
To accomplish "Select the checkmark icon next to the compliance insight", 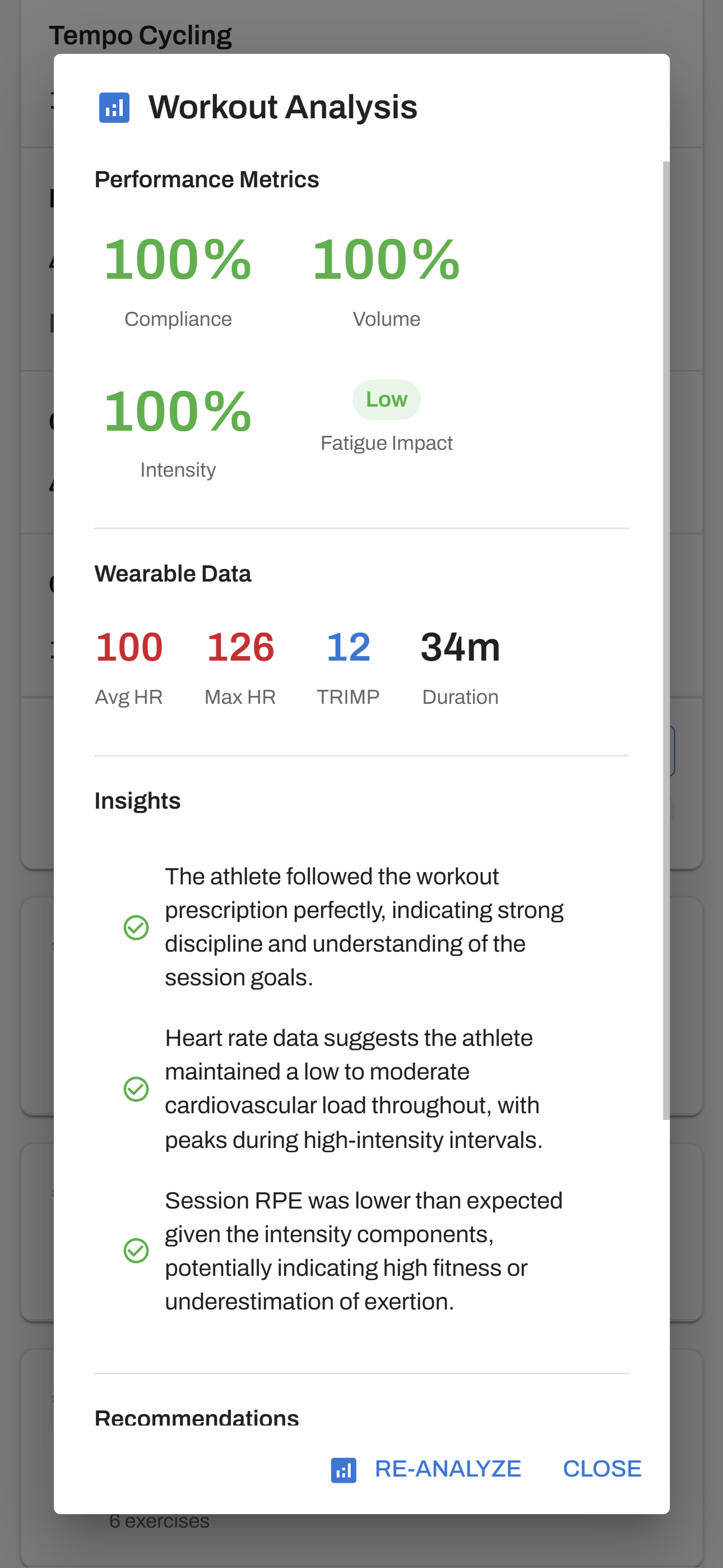I will pos(136,927).
